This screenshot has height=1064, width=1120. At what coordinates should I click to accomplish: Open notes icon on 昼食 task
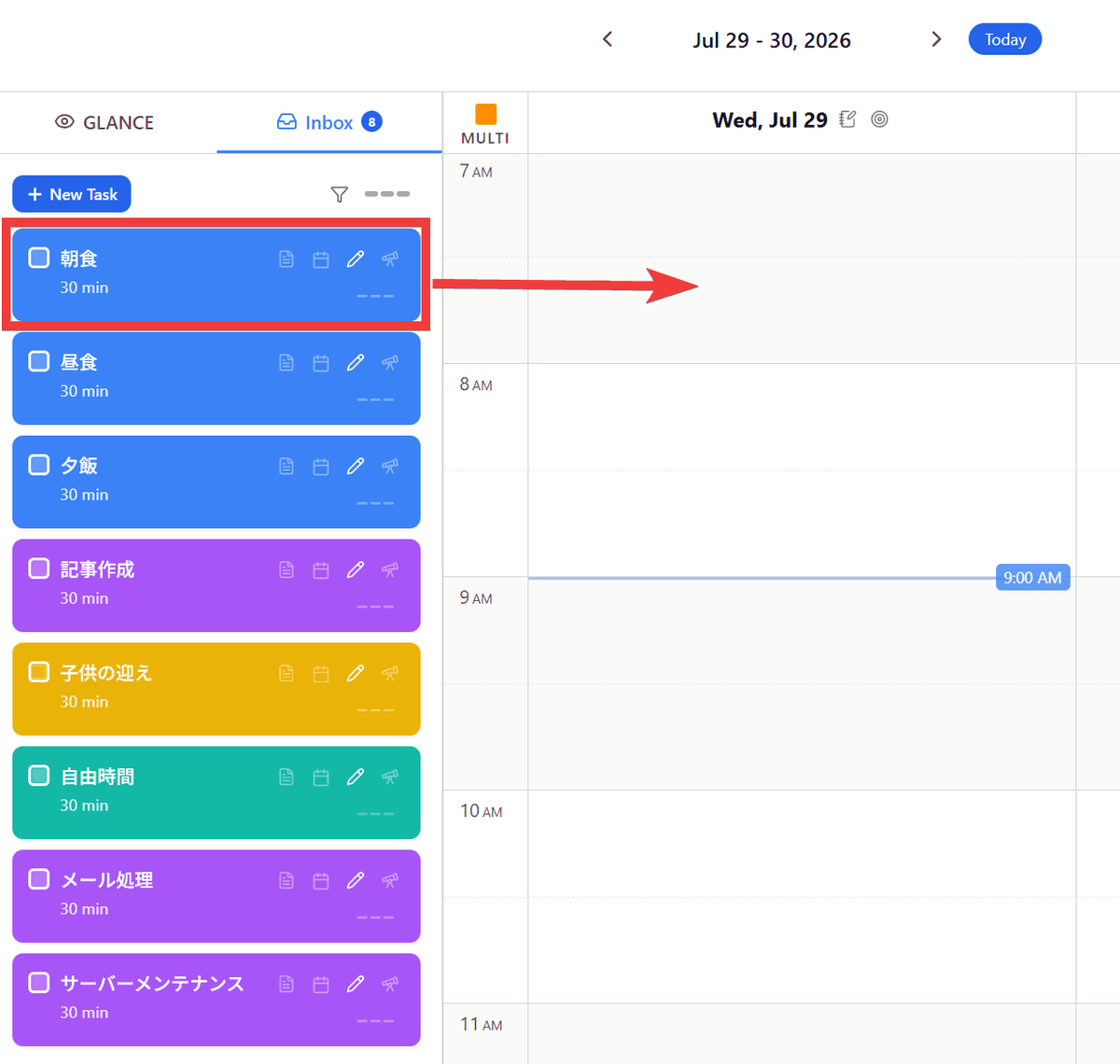click(287, 363)
